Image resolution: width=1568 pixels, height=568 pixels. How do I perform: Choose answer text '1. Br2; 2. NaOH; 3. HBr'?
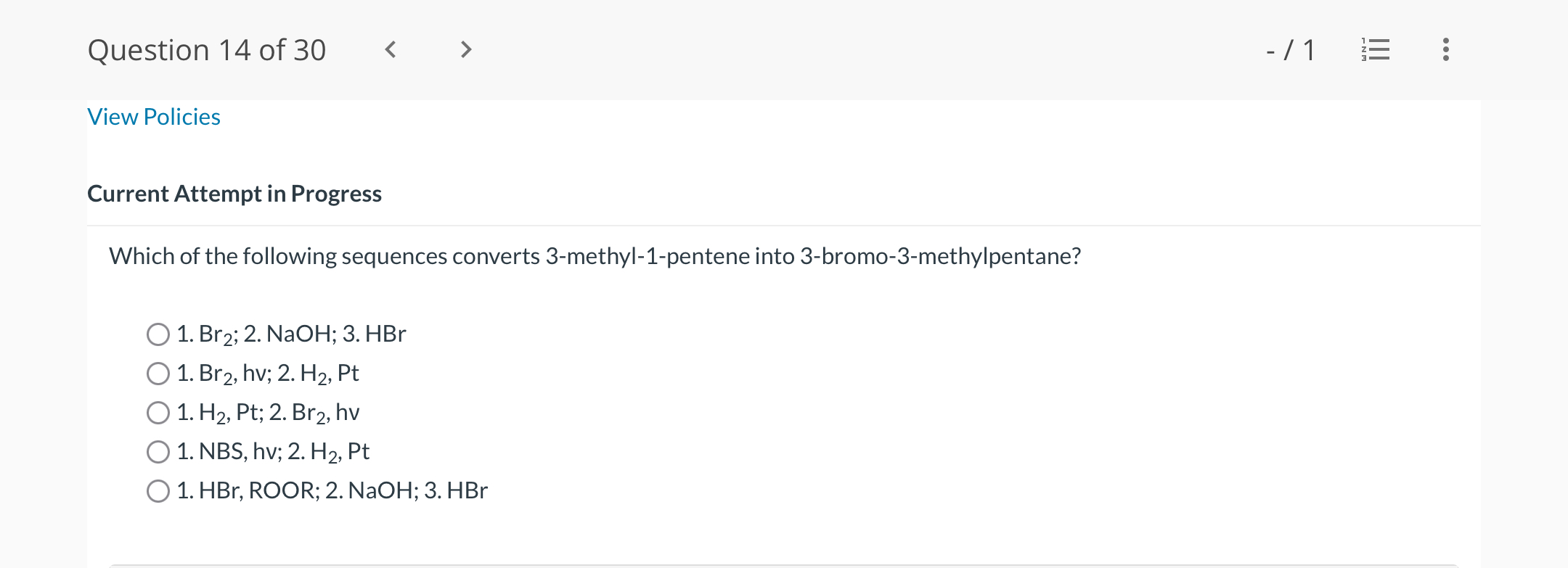pyautogui.click(x=291, y=334)
